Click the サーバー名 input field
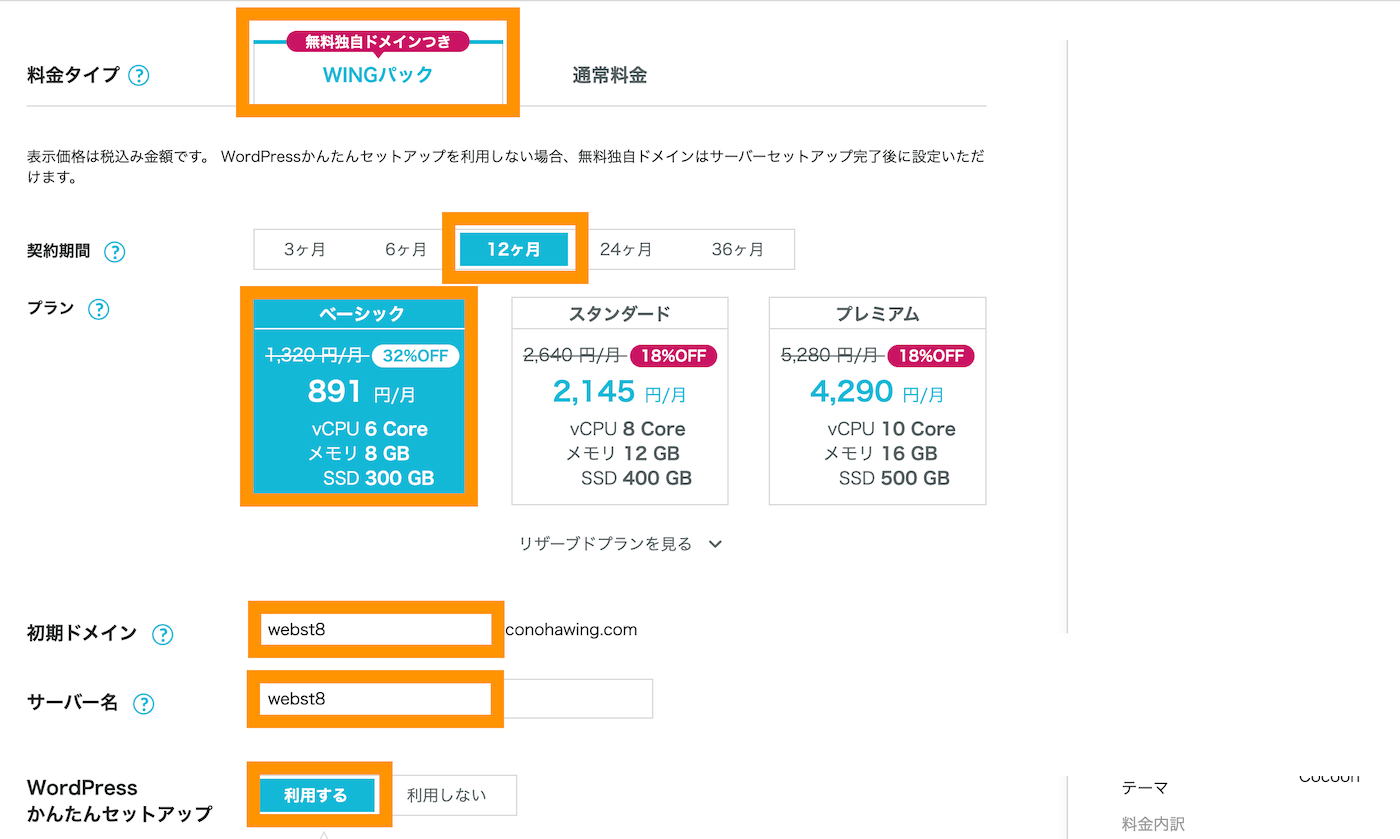Screen dimensions: 1400x839 coord(456,698)
